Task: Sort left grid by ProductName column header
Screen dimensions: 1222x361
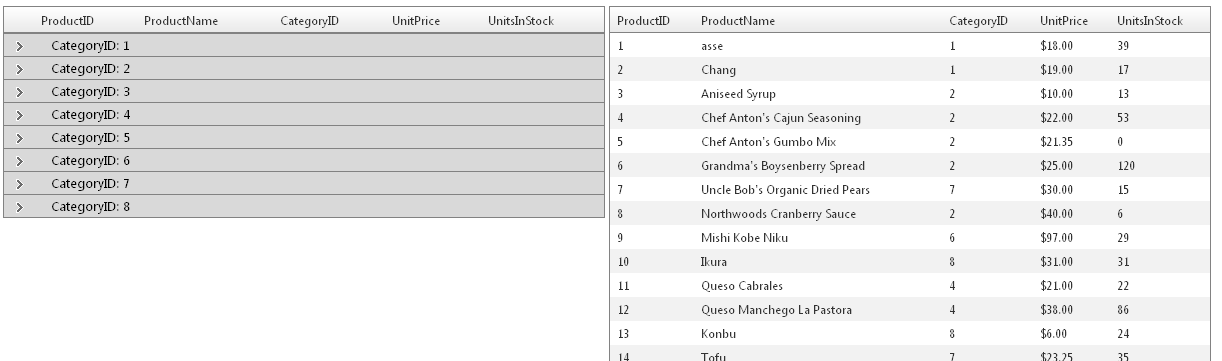Action: coord(181,21)
